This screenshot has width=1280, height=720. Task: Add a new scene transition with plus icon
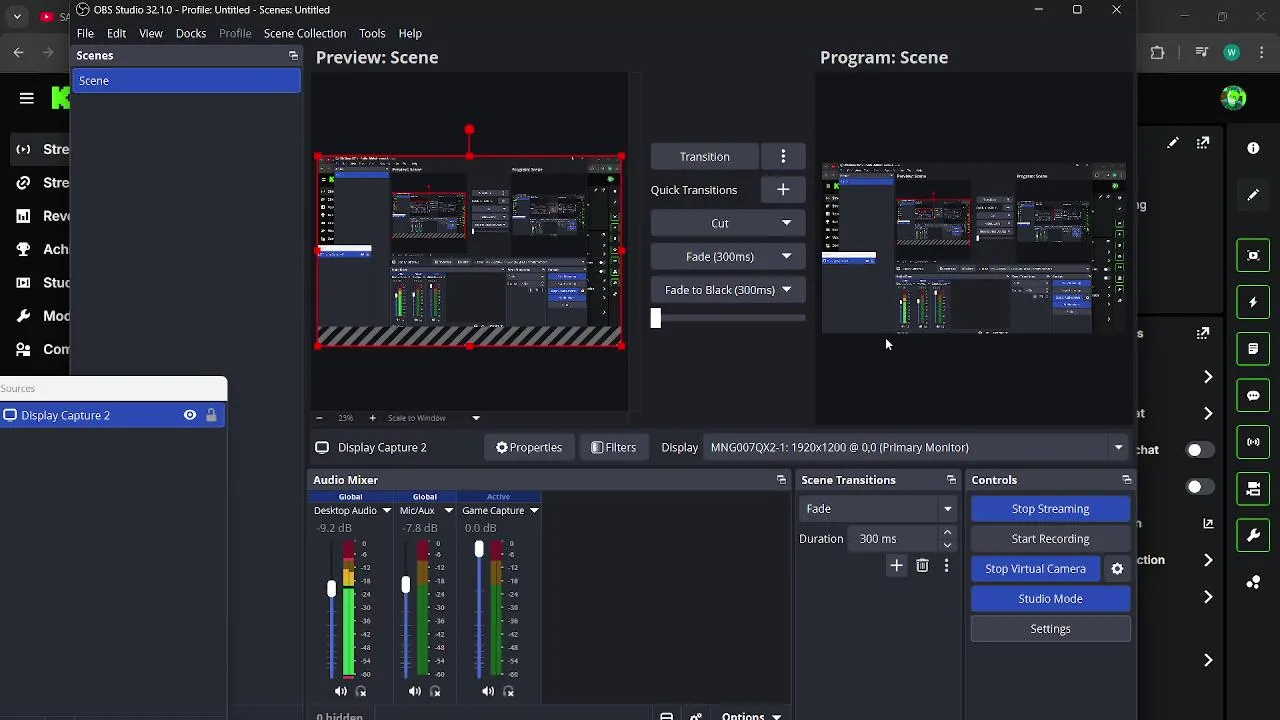pos(896,566)
